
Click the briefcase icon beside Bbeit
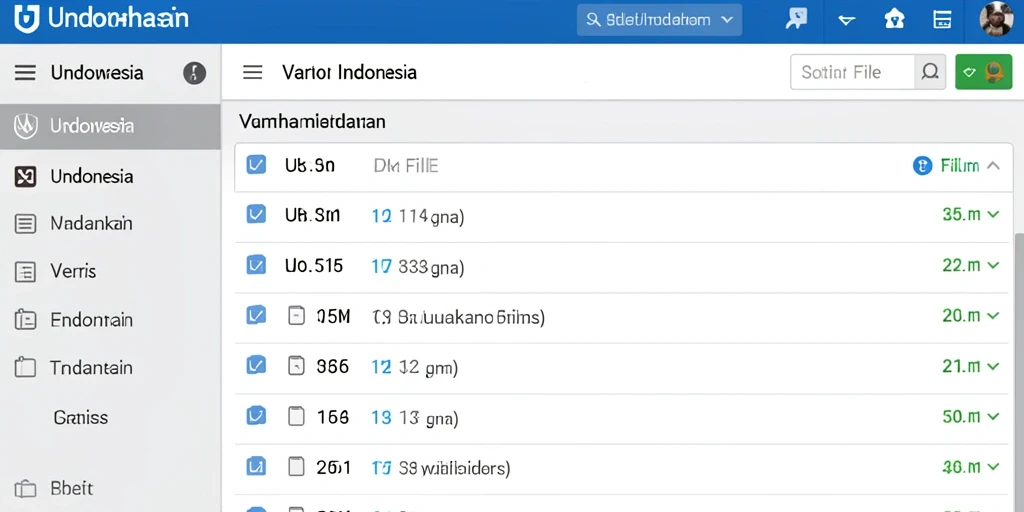[x=25, y=488]
